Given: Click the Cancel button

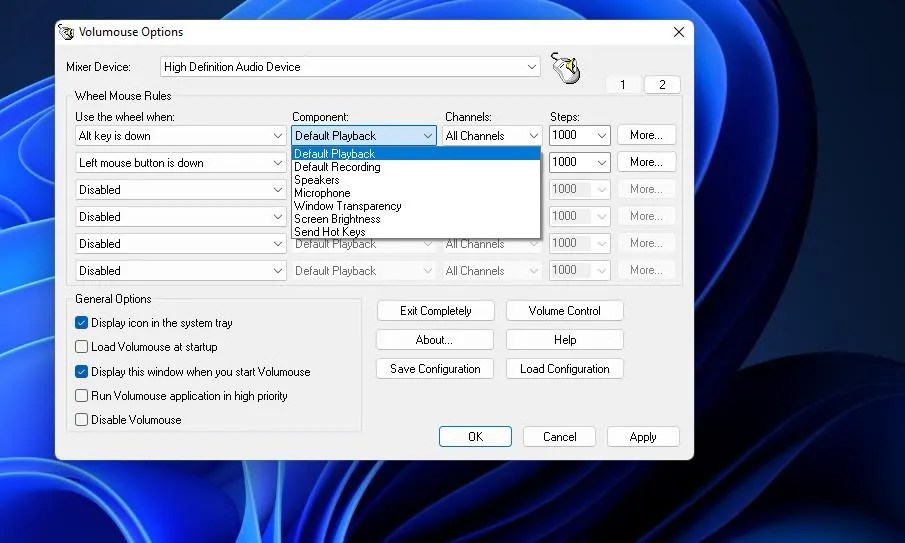Looking at the screenshot, I should pyautogui.click(x=559, y=437).
